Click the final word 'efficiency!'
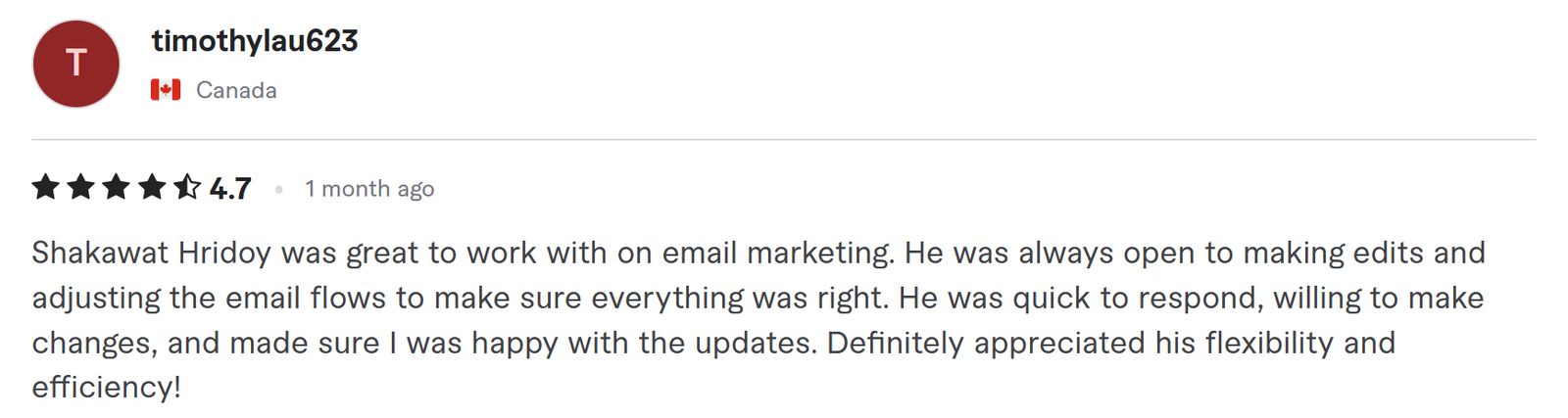The width and height of the screenshot is (1568, 418). [x=107, y=387]
